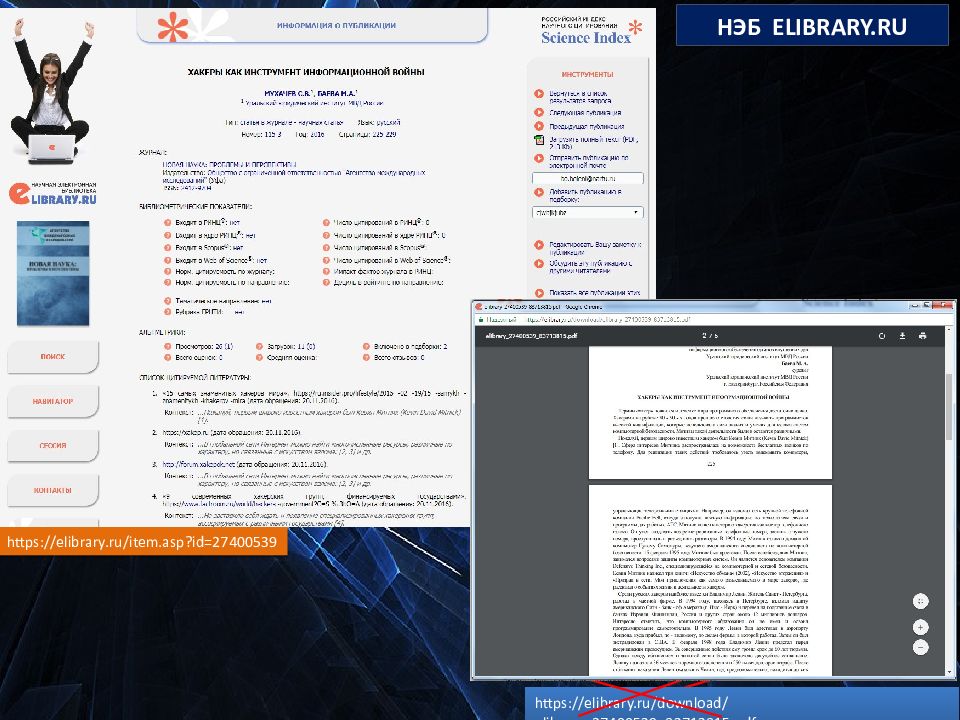
Task: Download the PDF from the viewer toolbar
Action: click(902, 336)
